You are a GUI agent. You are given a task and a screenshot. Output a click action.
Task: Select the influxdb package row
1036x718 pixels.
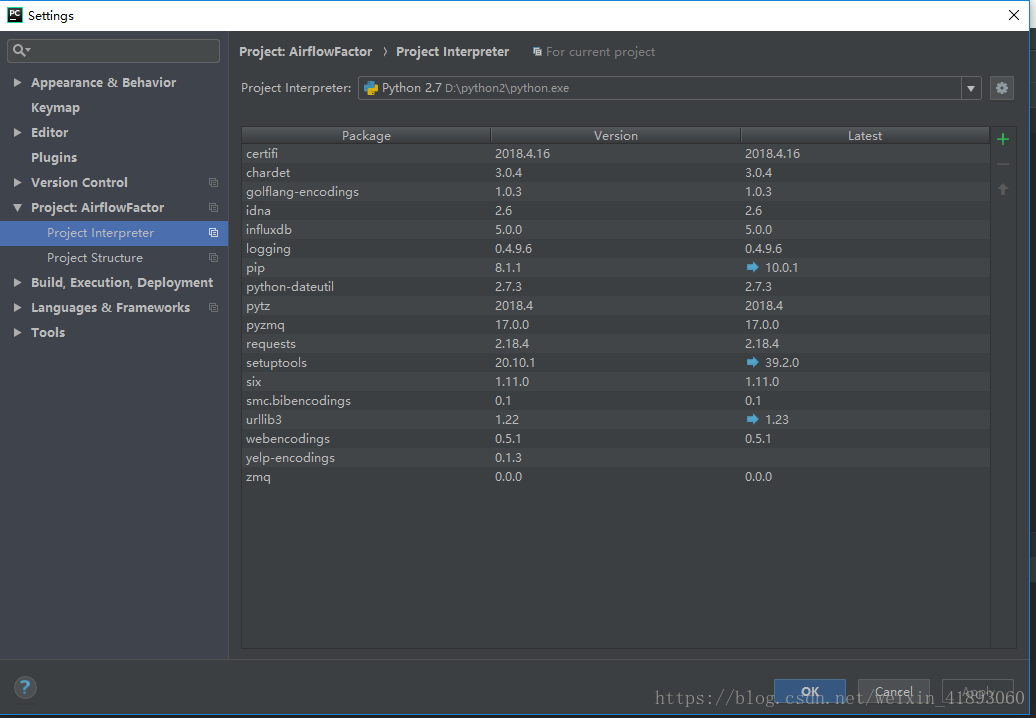616,229
